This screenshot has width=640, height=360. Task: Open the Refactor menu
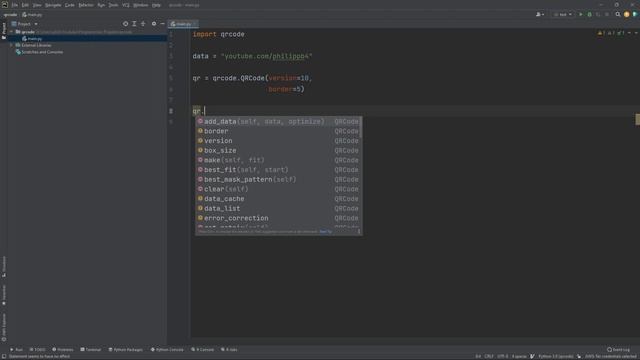pyautogui.click(x=86, y=5)
